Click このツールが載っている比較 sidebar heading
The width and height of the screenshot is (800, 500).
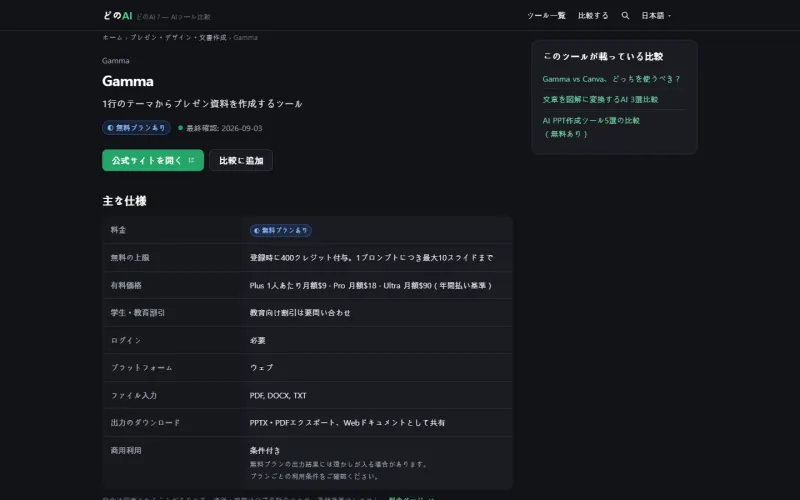pyautogui.click(x=603, y=57)
